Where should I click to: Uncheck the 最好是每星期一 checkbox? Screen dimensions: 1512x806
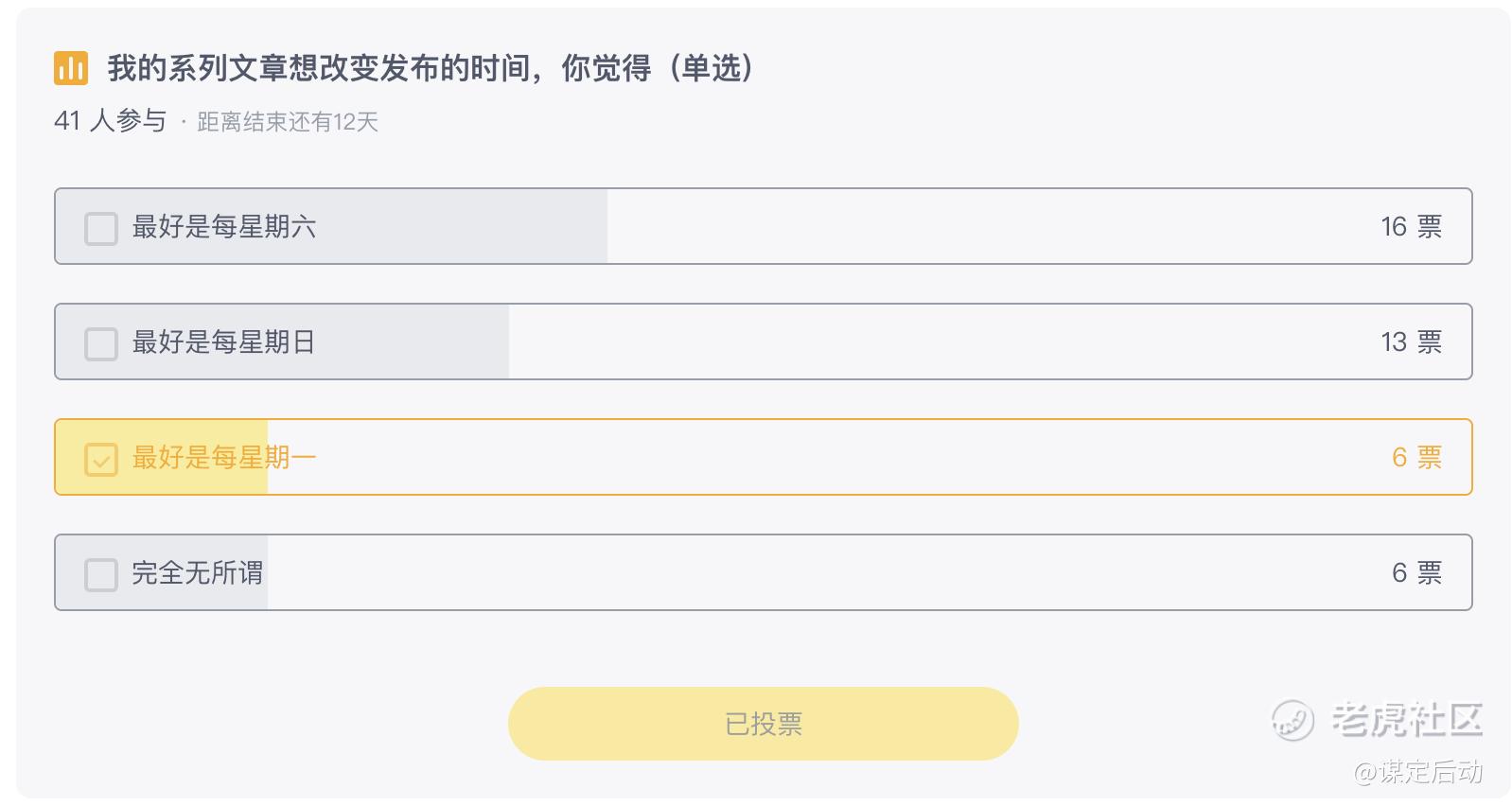pos(101,459)
